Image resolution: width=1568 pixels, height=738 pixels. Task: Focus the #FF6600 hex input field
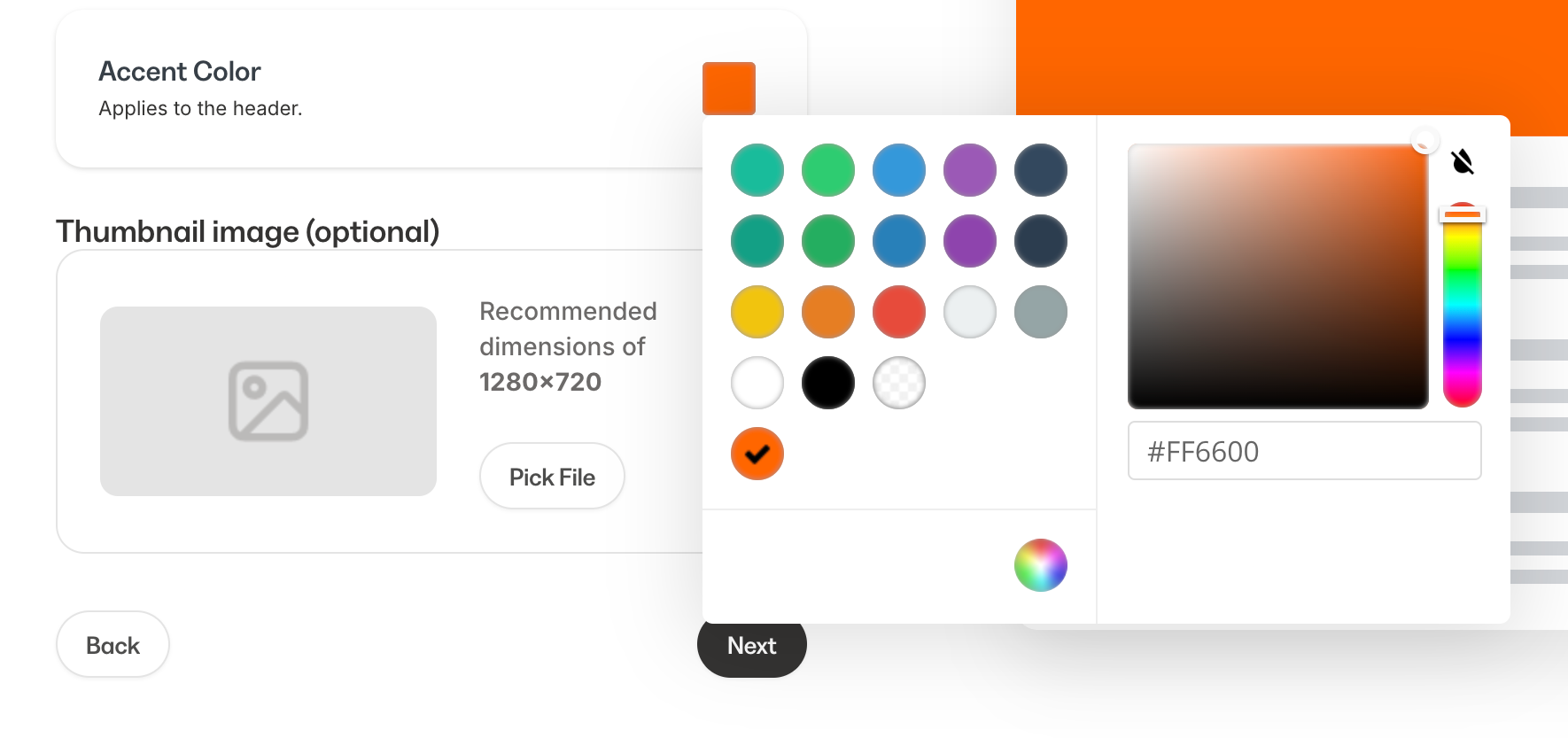1304,451
